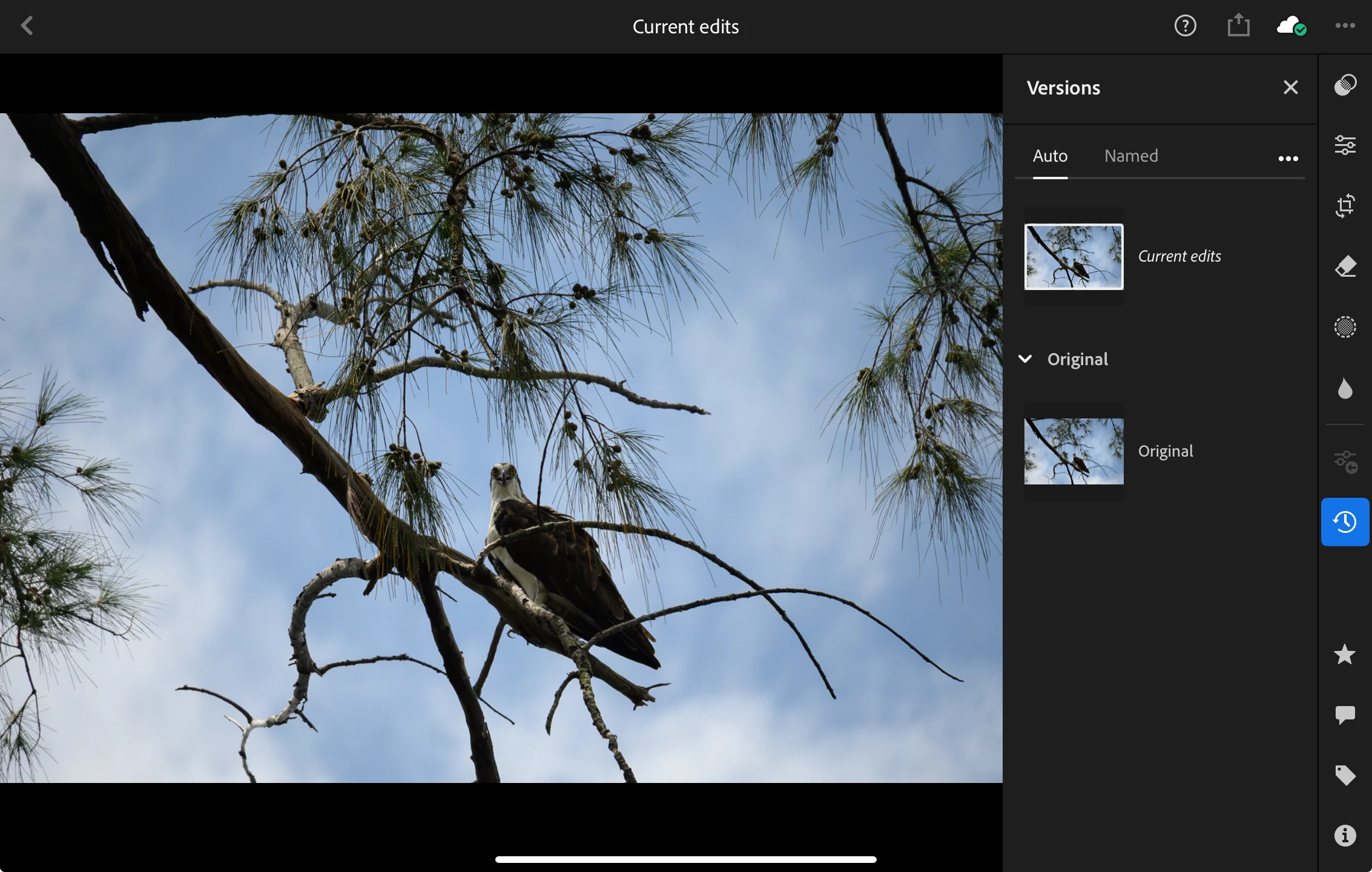This screenshot has width=1372, height=872.
Task: Collapse the Original section chevron
Action: pos(1025,359)
